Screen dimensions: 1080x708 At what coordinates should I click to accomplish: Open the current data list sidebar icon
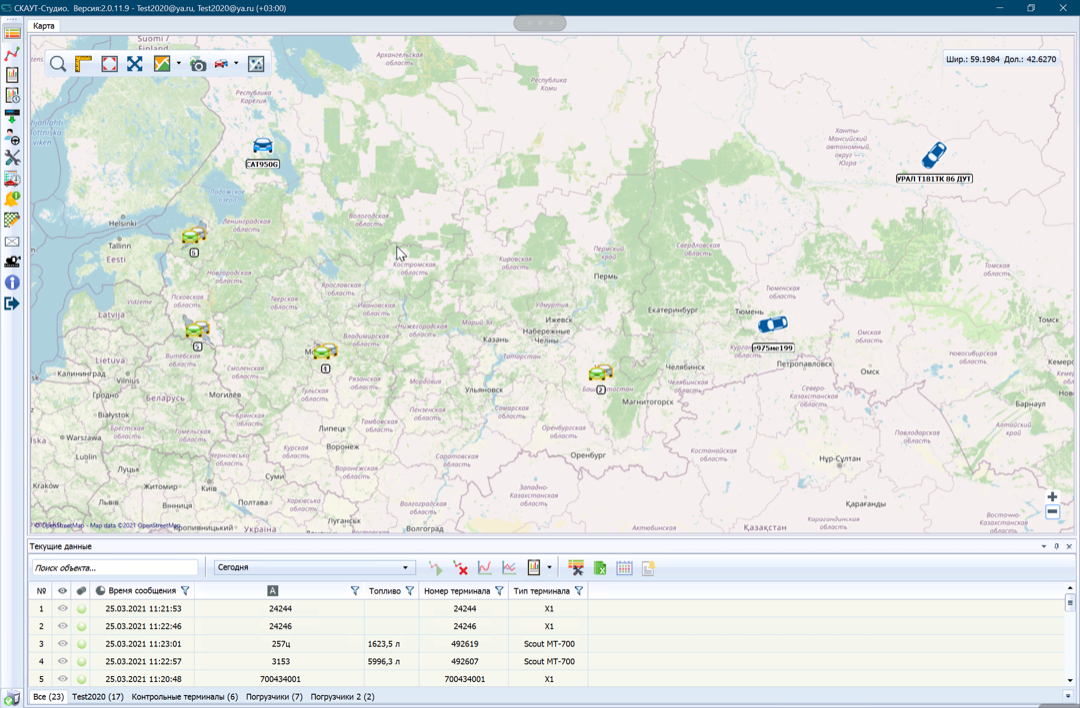12,33
